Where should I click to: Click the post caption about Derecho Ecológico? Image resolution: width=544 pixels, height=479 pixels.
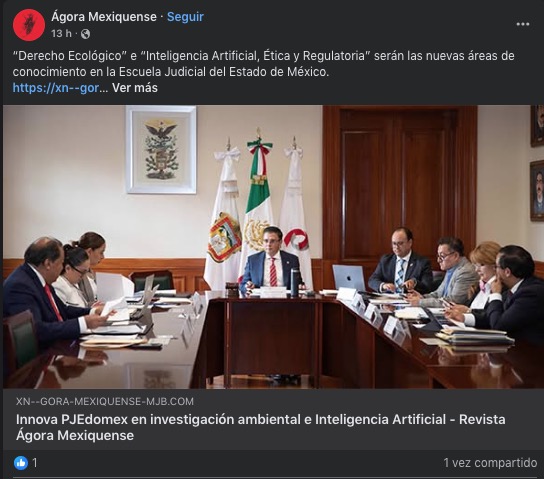point(263,64)
